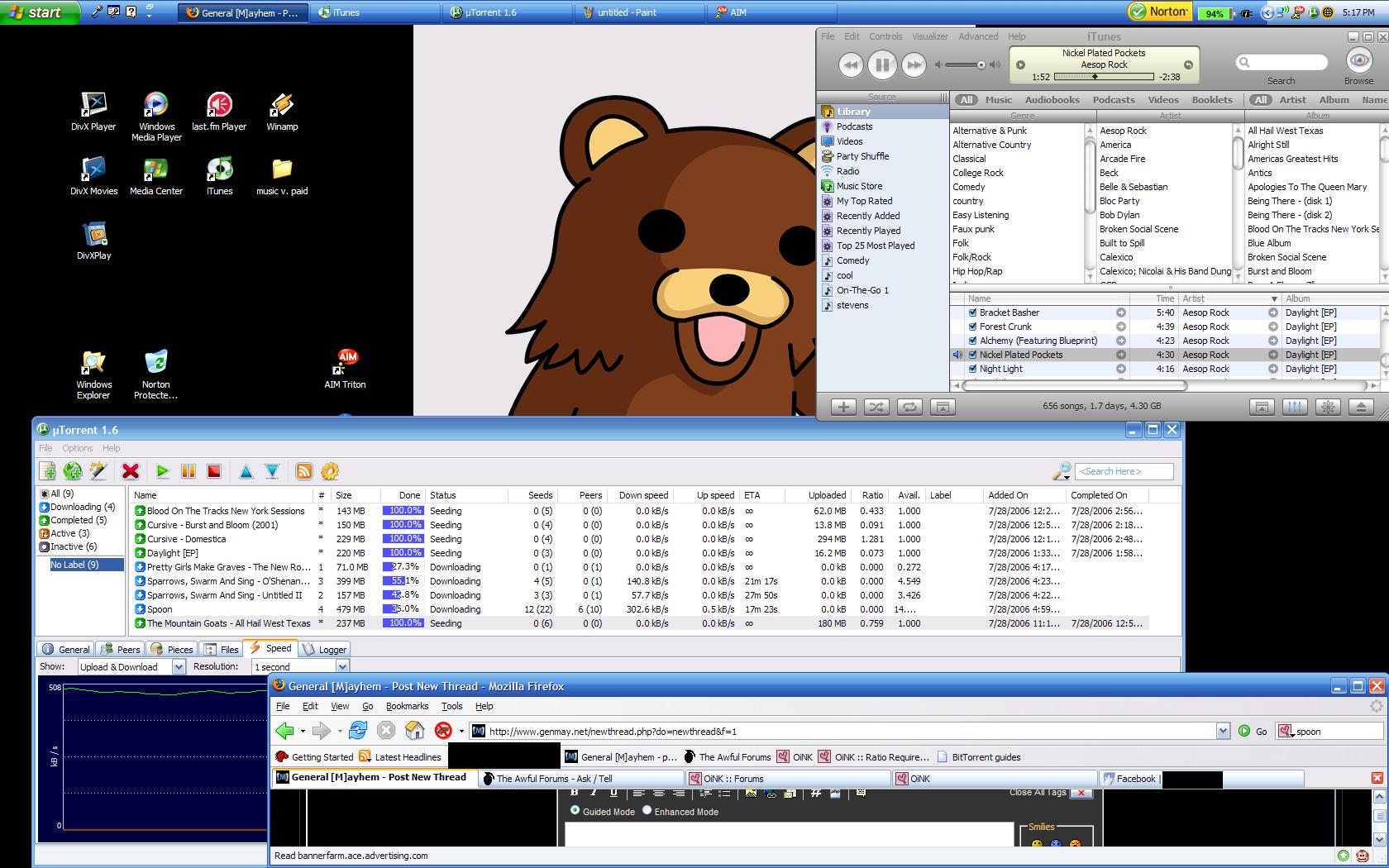1389x868 pixels.
Task: Uncheck the Alchemy (Featuring Blueprint) checkbox
Action: [973, 341]
